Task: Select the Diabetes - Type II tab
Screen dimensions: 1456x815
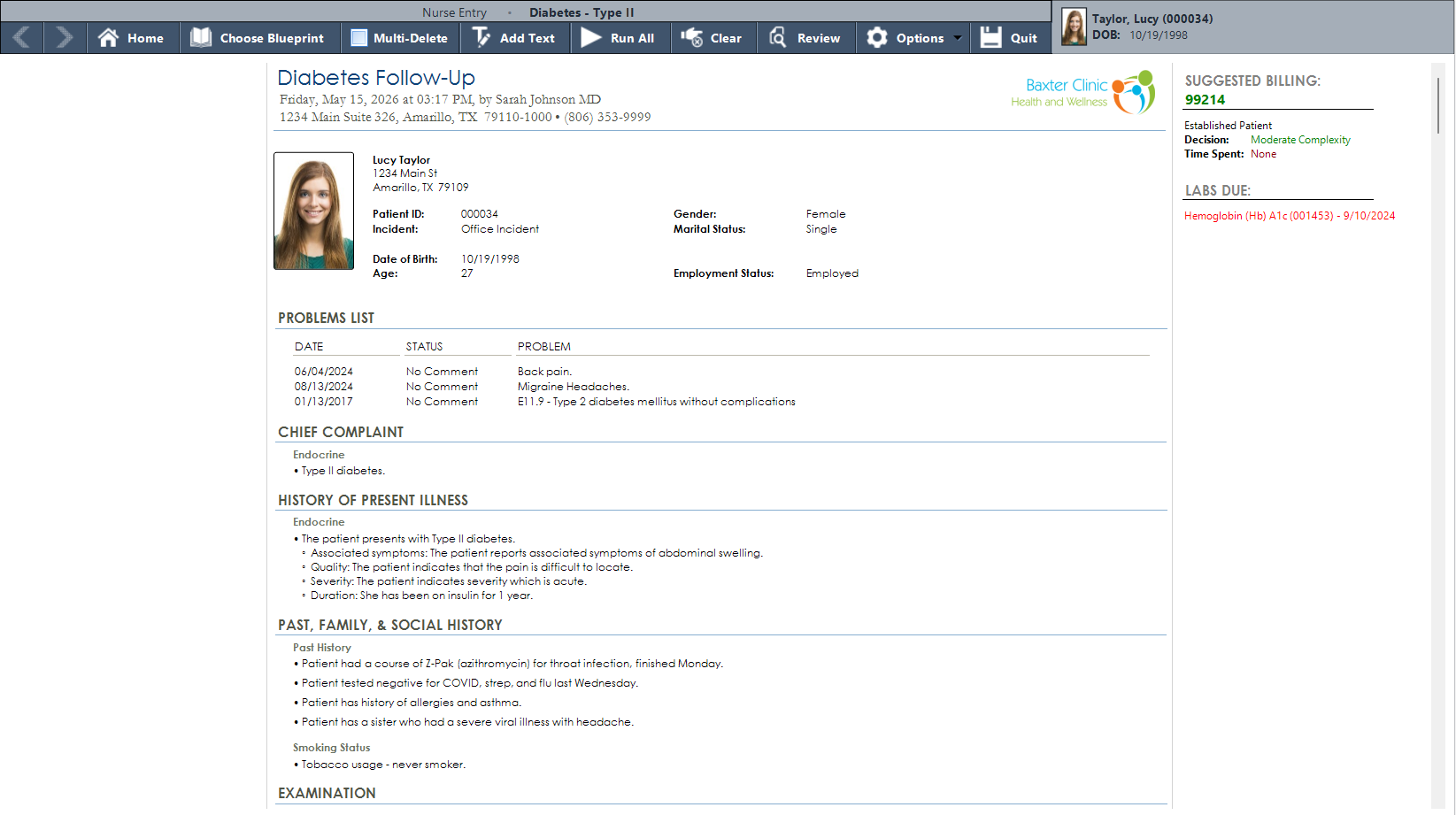Action: (582, 12)
